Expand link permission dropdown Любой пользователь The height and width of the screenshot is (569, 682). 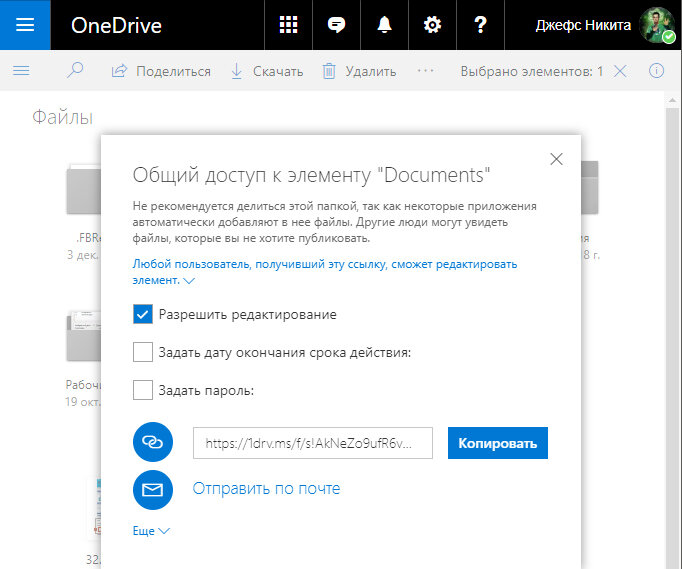pos(324,272)
